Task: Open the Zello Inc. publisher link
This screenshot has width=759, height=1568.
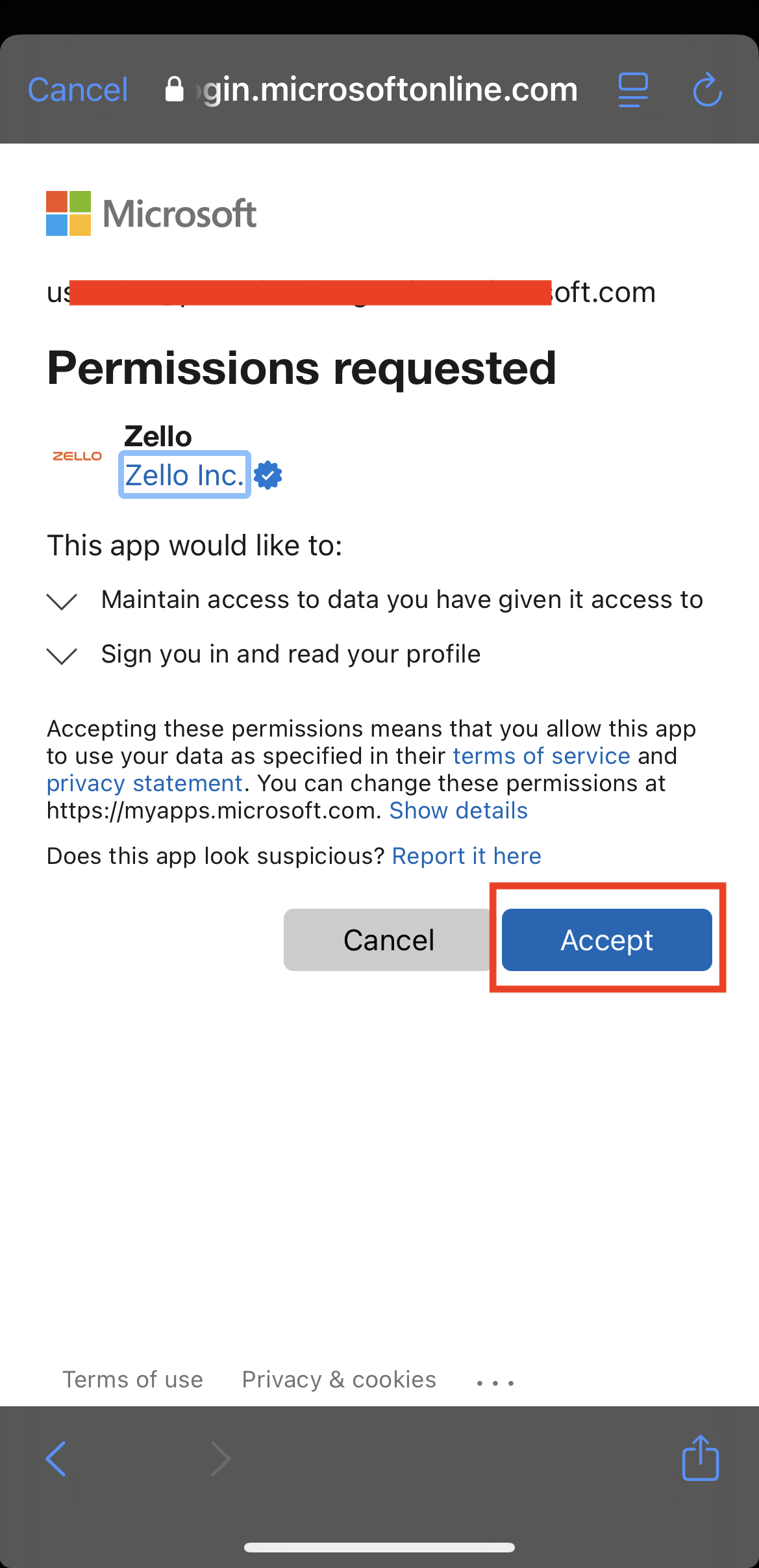Action: (184, 475)
